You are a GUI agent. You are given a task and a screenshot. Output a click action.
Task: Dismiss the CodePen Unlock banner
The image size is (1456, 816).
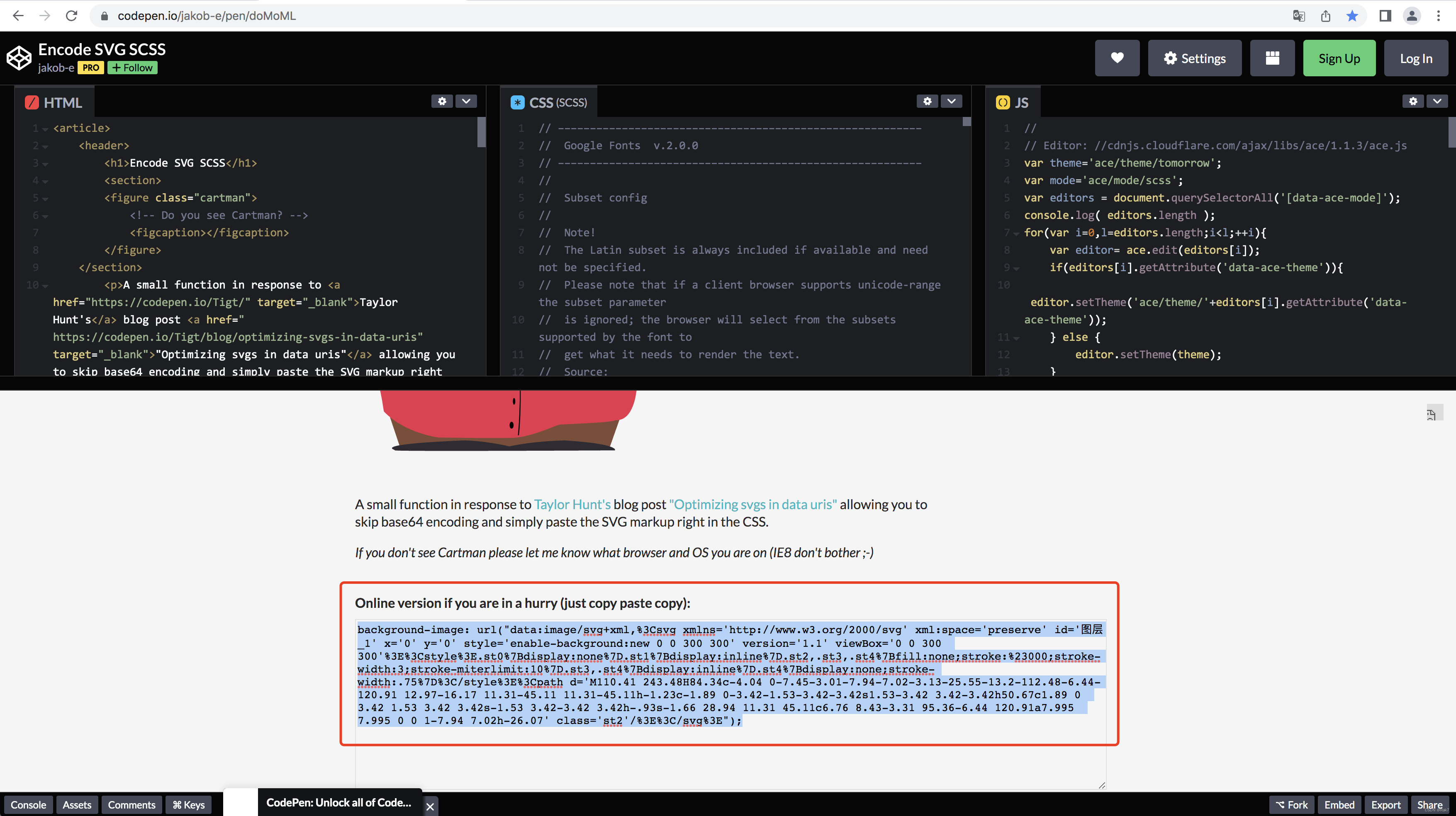coord(430,806)
